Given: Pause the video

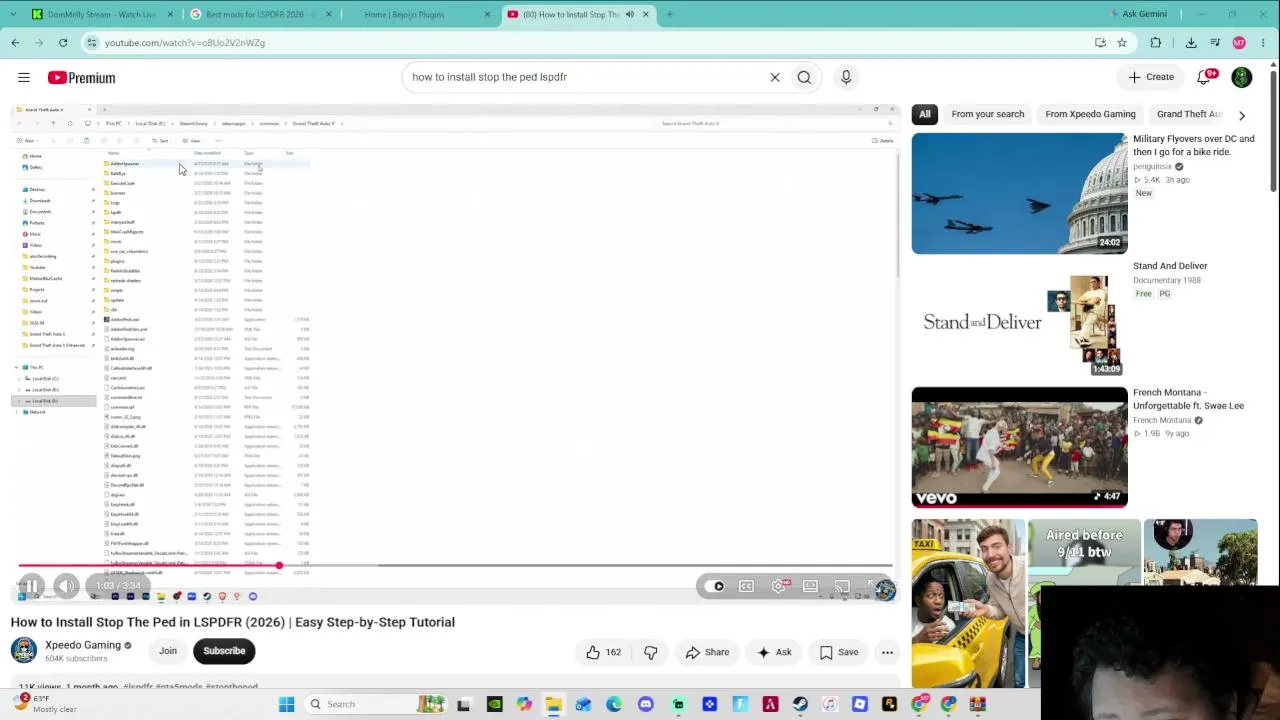Looking at the screenshot, I should [x=31, y=587].
